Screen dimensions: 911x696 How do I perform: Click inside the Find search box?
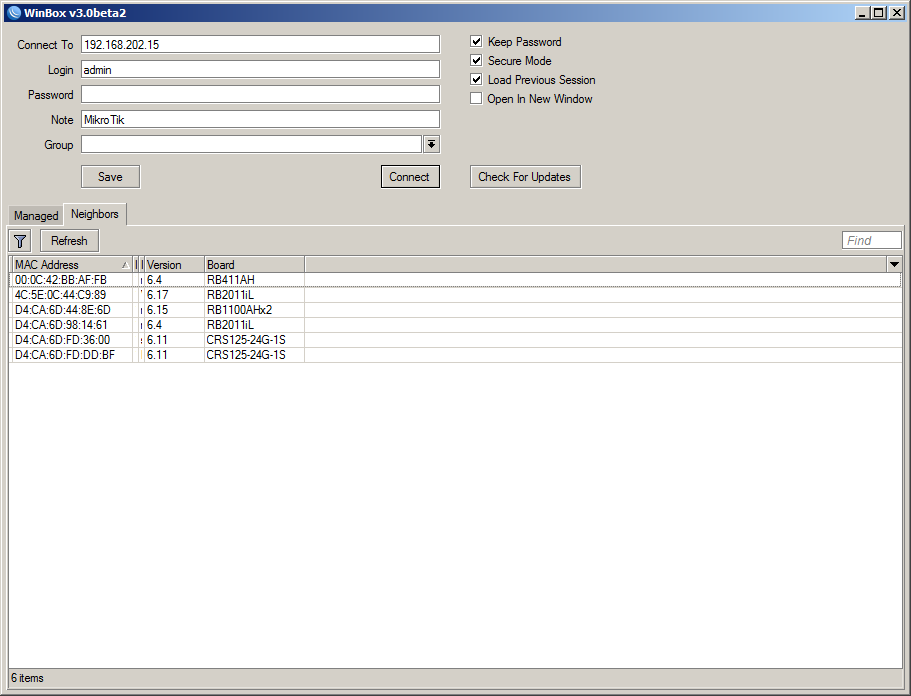(871, 239)
